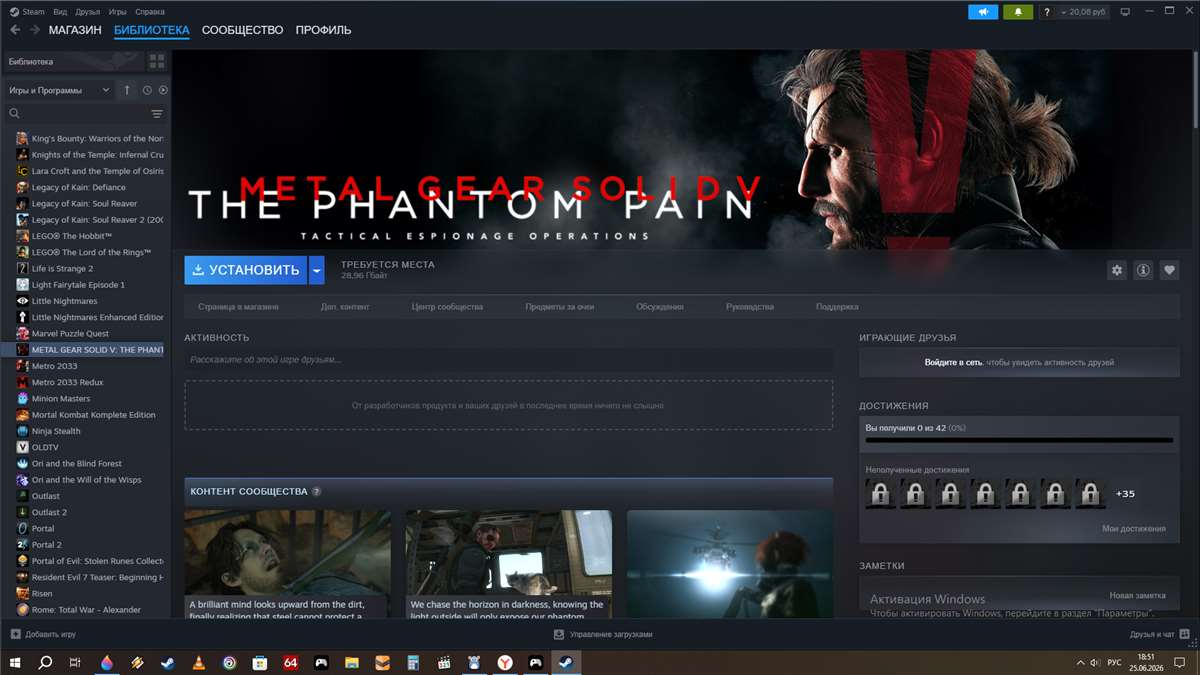Go forward with the right arrow

tap(35, 30)
